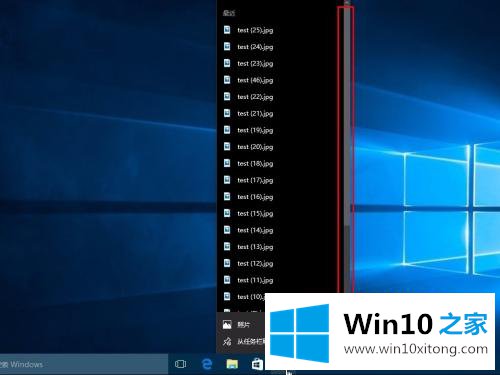The image size is (500, 375).
Task: Click the file icon beside test (10).jpg
Action: pyautogui.click(x=227, y=296)
